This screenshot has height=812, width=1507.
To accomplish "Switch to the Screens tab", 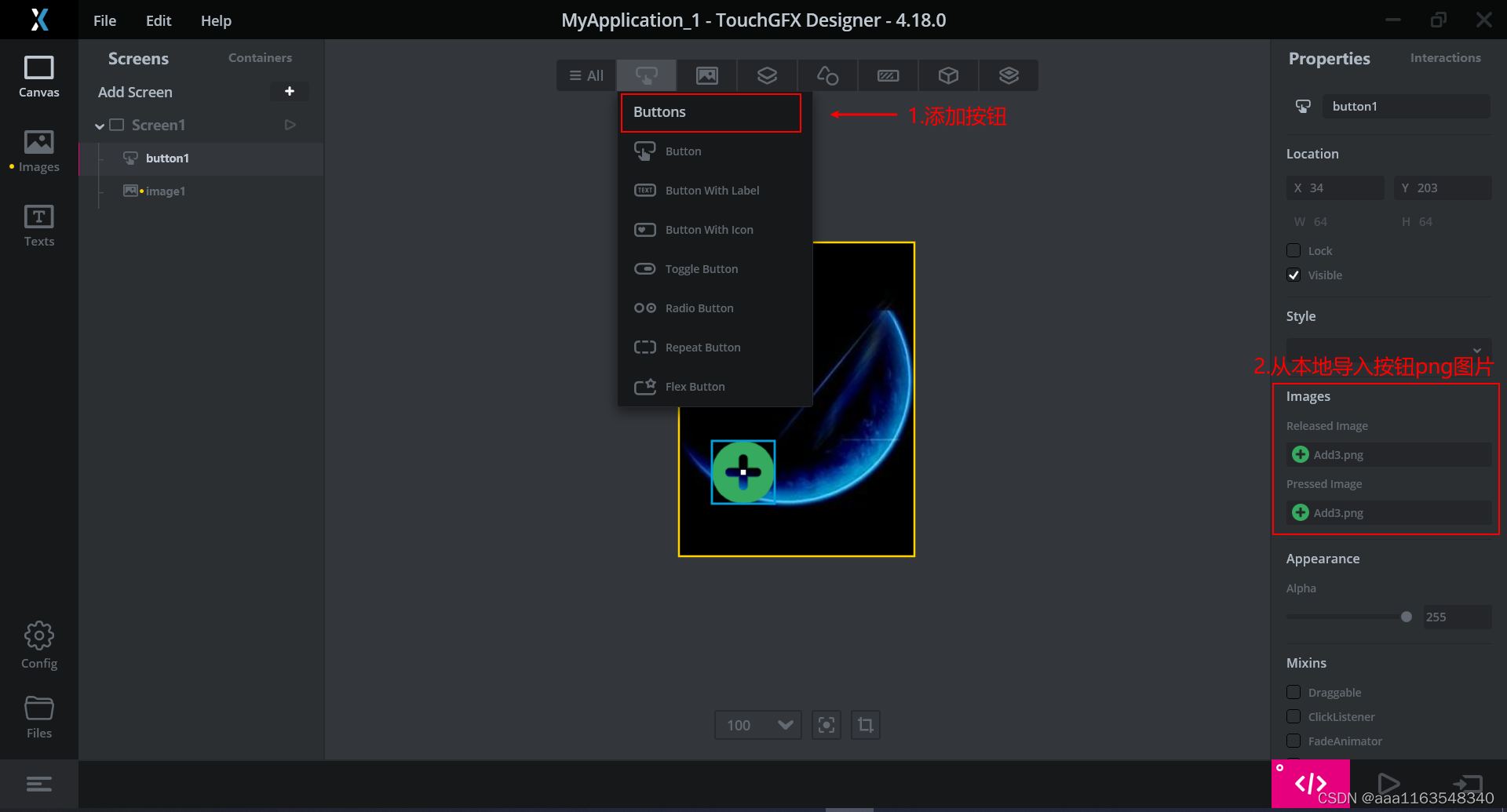I will coord(138,59).
